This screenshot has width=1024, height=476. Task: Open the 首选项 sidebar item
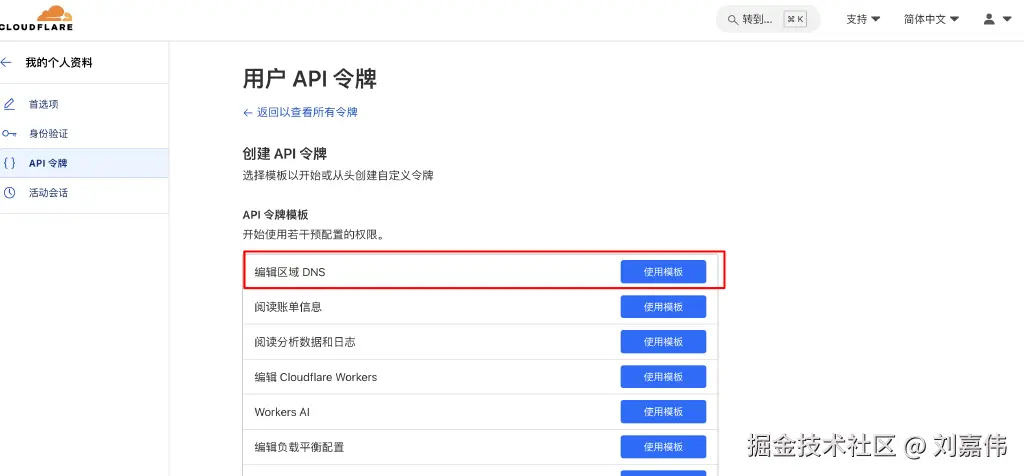[x=84, y=104]
